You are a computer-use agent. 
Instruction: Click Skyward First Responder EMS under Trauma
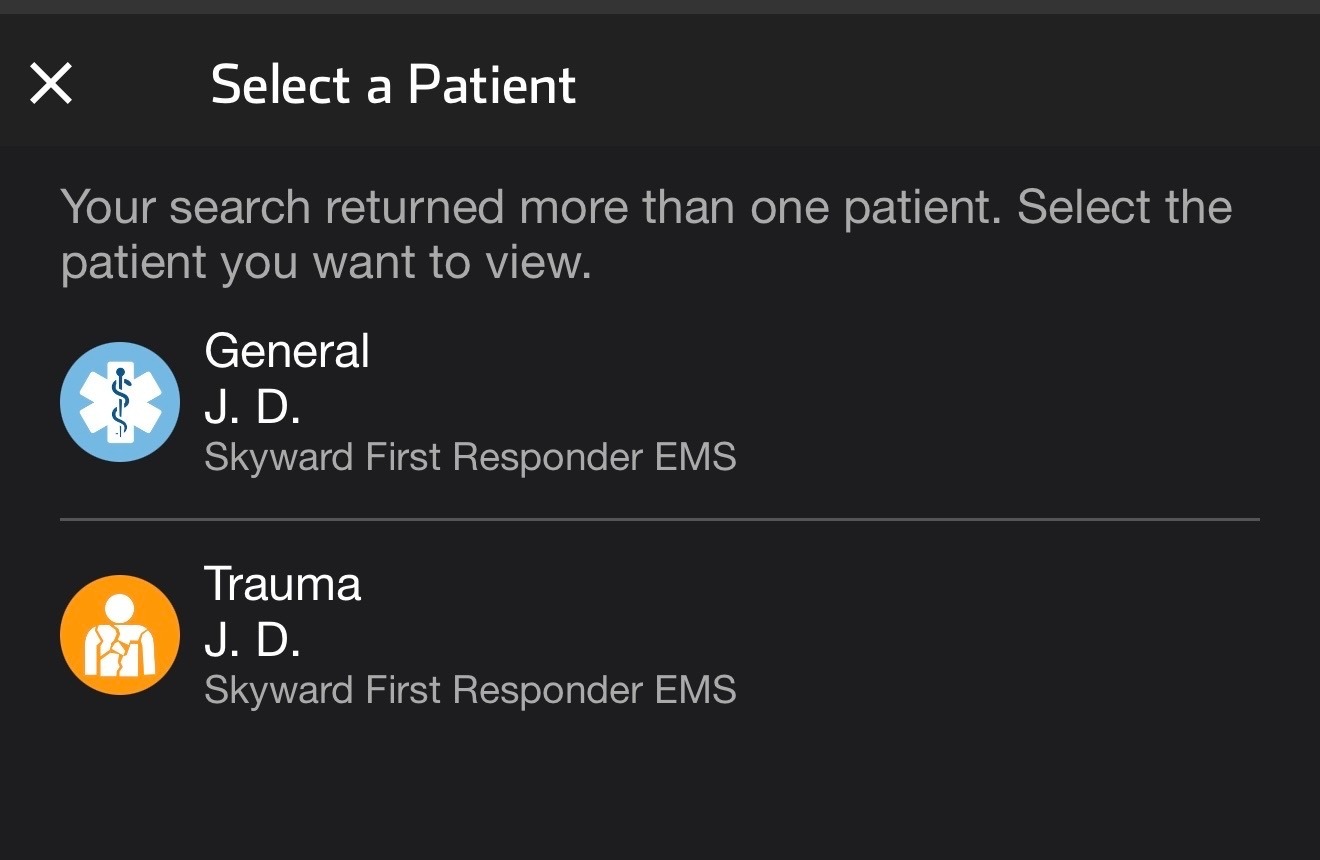[x=470, y=690]
